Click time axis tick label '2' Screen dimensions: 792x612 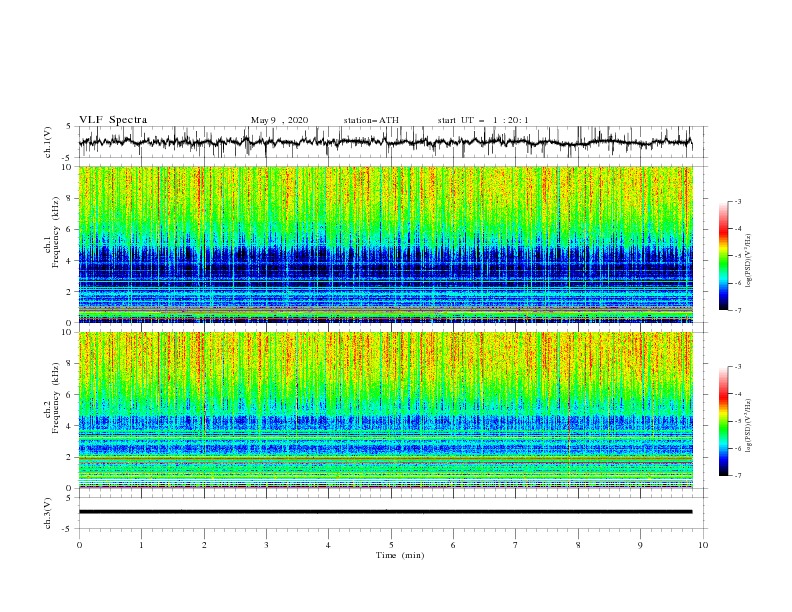204,545
